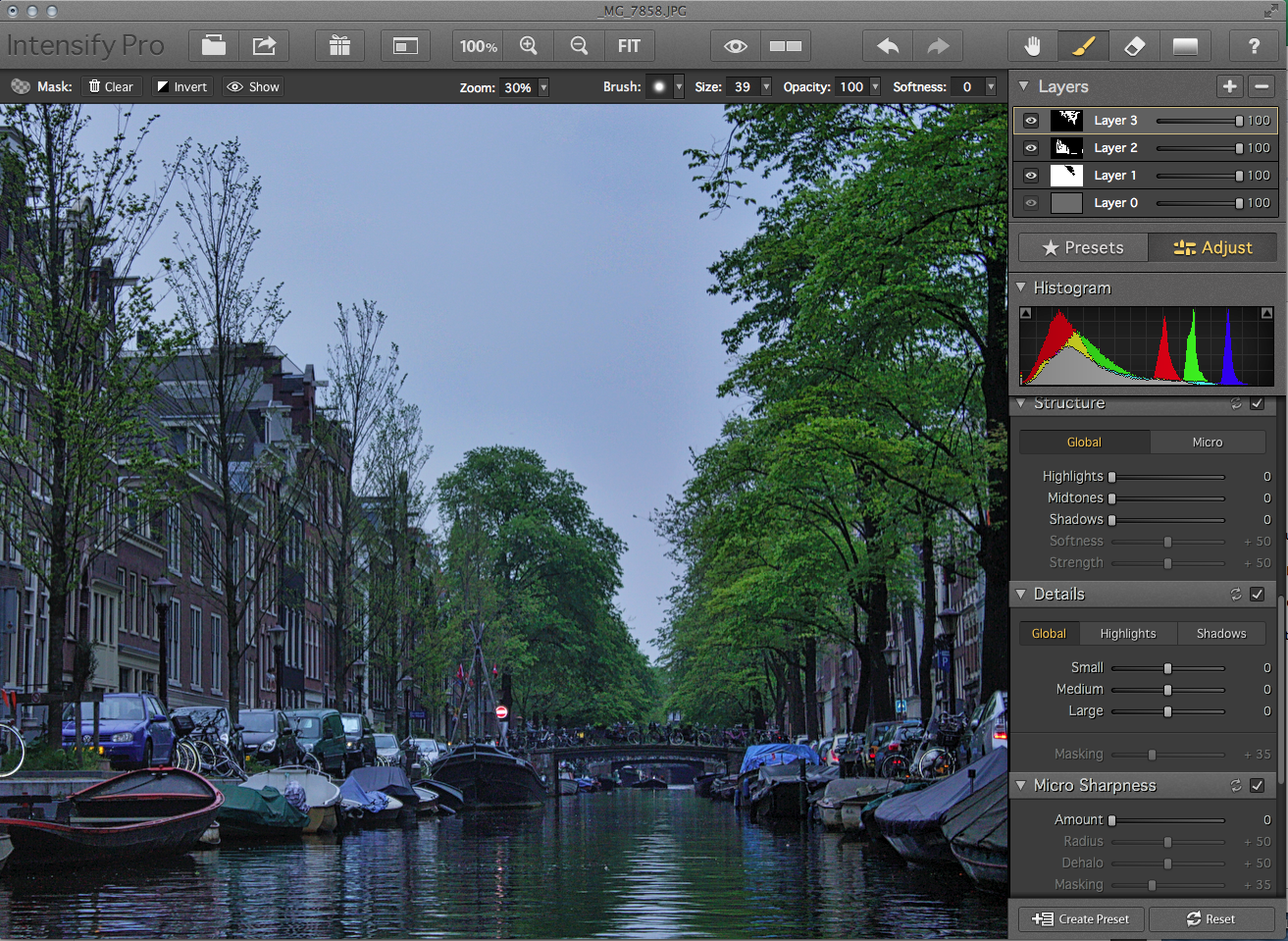
Task: Switch to the Presets tab
Action: [1082, 247]
